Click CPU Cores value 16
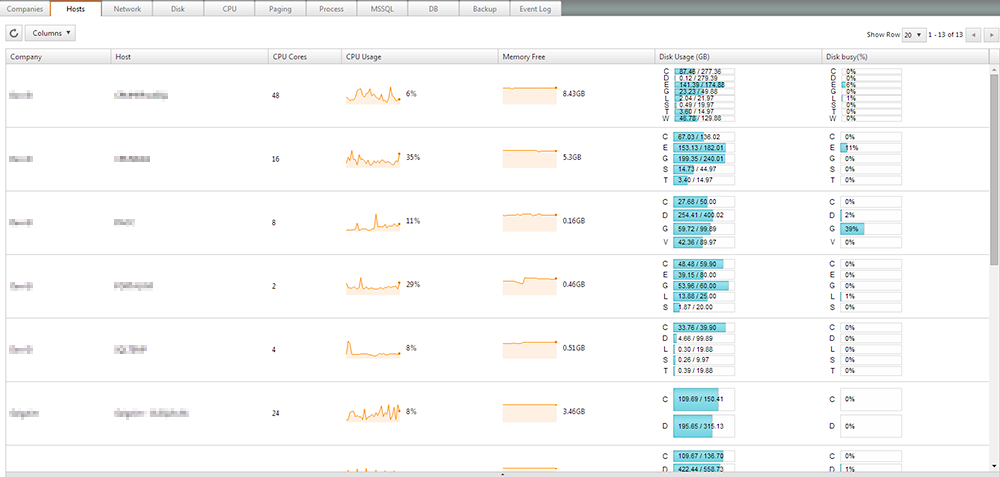1000x477 pixels. pyautogui.click(x=274, y=159)
